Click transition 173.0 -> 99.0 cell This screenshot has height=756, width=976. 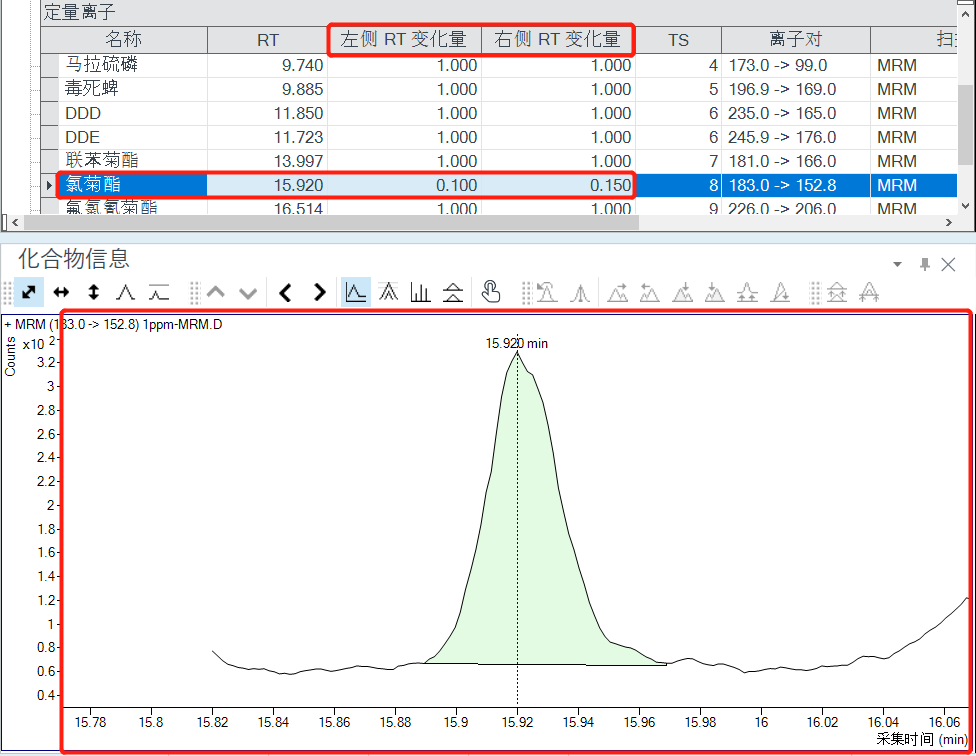pos(795,65)
